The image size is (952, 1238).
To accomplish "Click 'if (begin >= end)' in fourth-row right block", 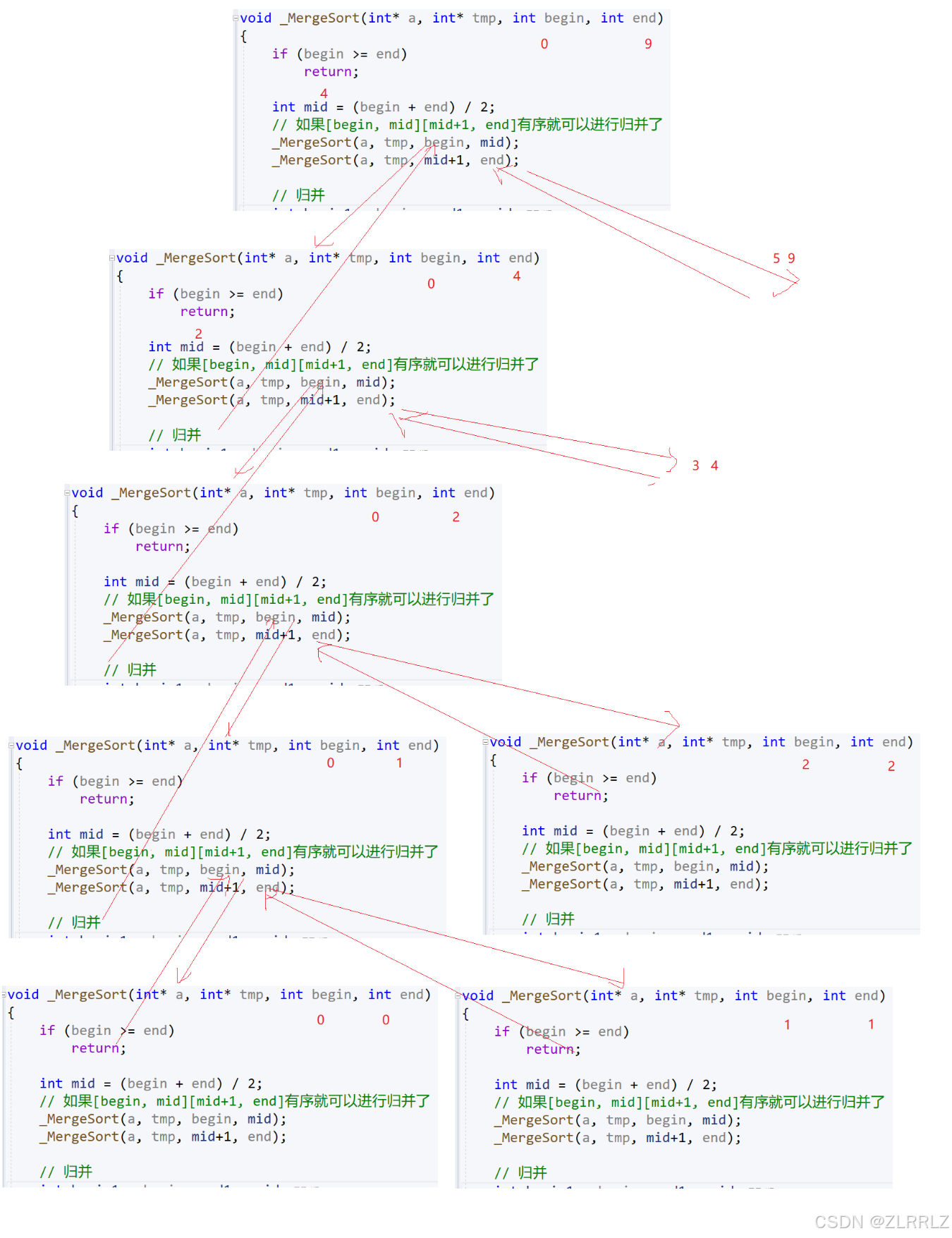I will [590, 778].
